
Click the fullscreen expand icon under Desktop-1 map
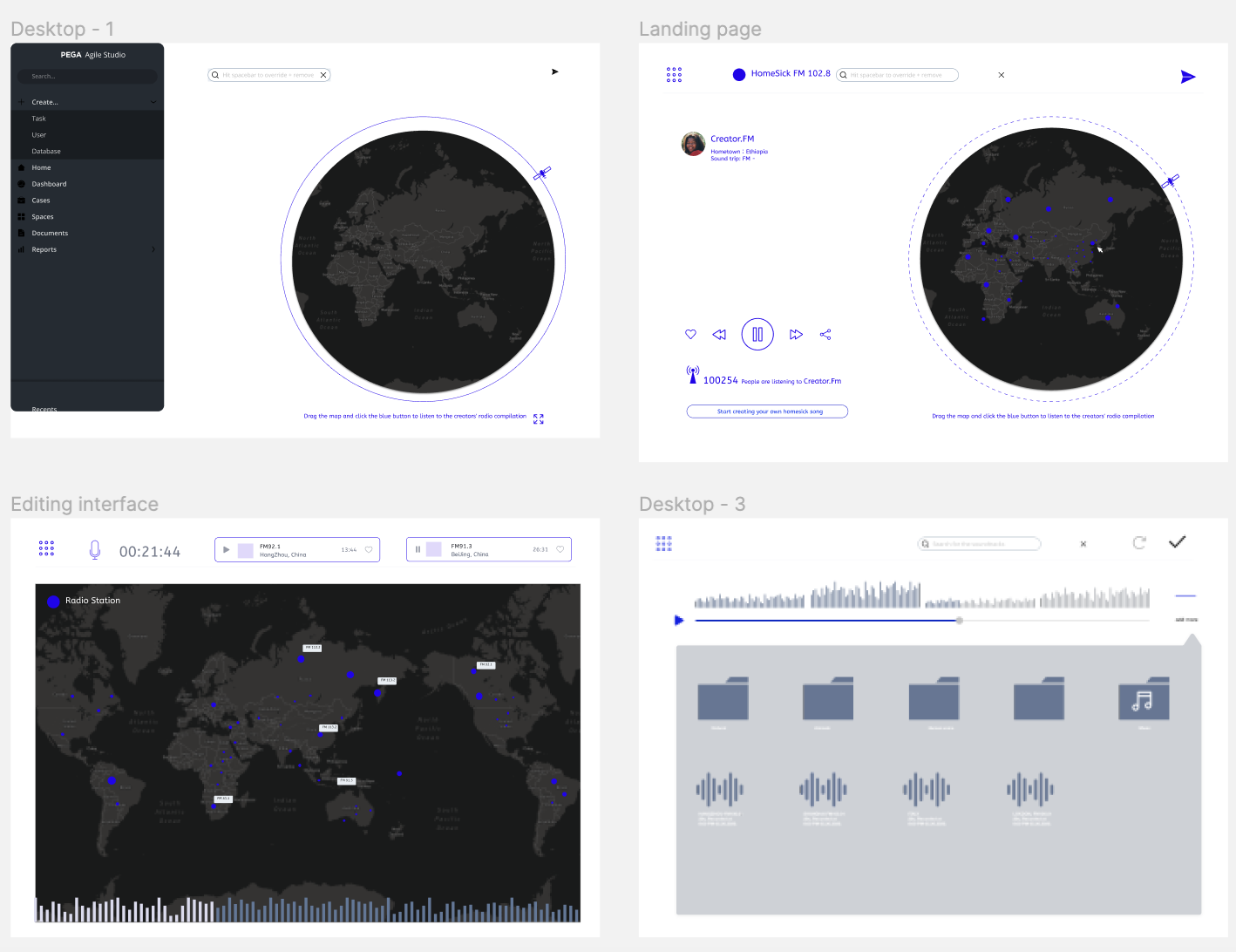(x=539, y=419)
